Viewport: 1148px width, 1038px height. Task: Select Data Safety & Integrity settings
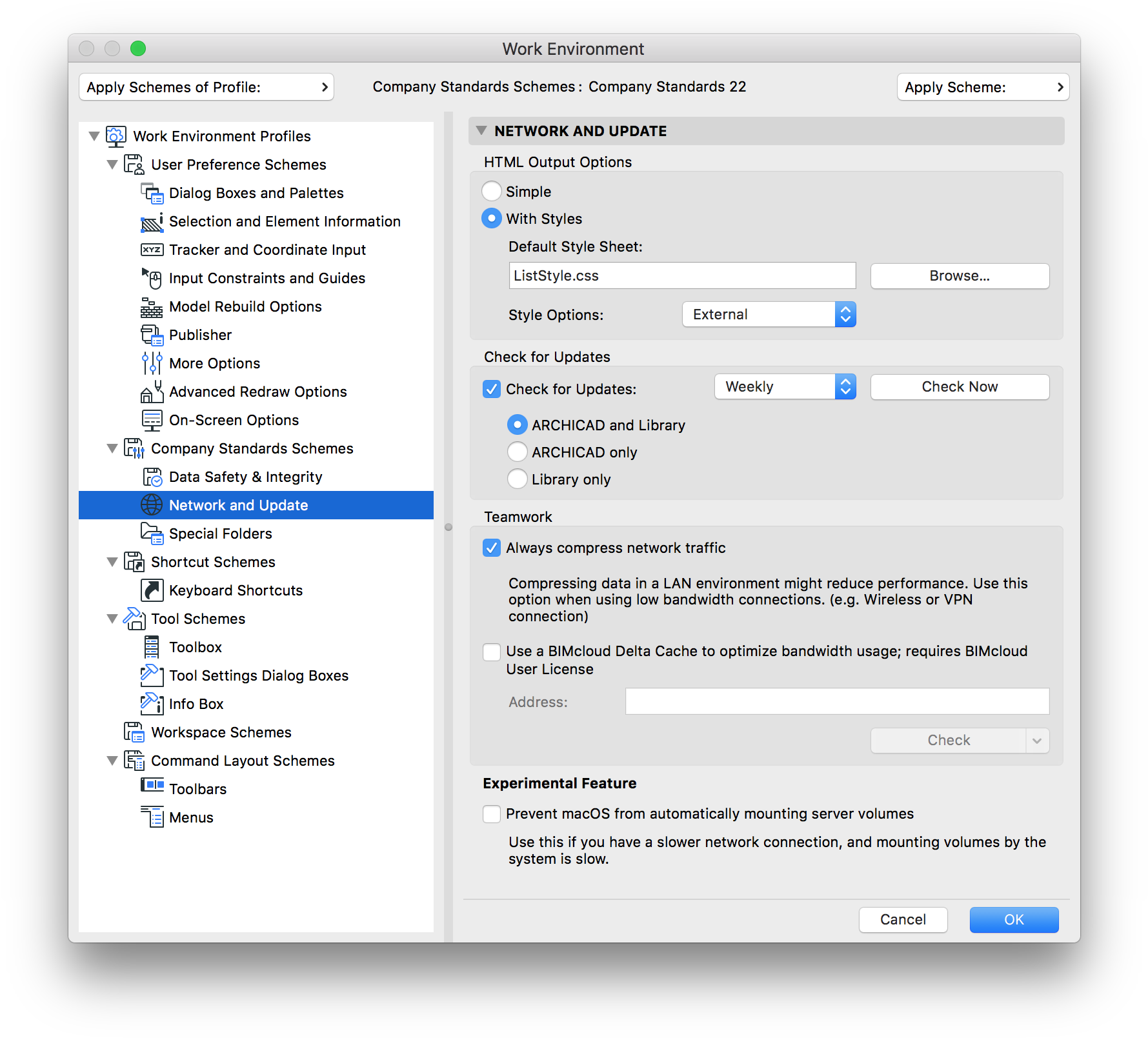click(245, 477)
